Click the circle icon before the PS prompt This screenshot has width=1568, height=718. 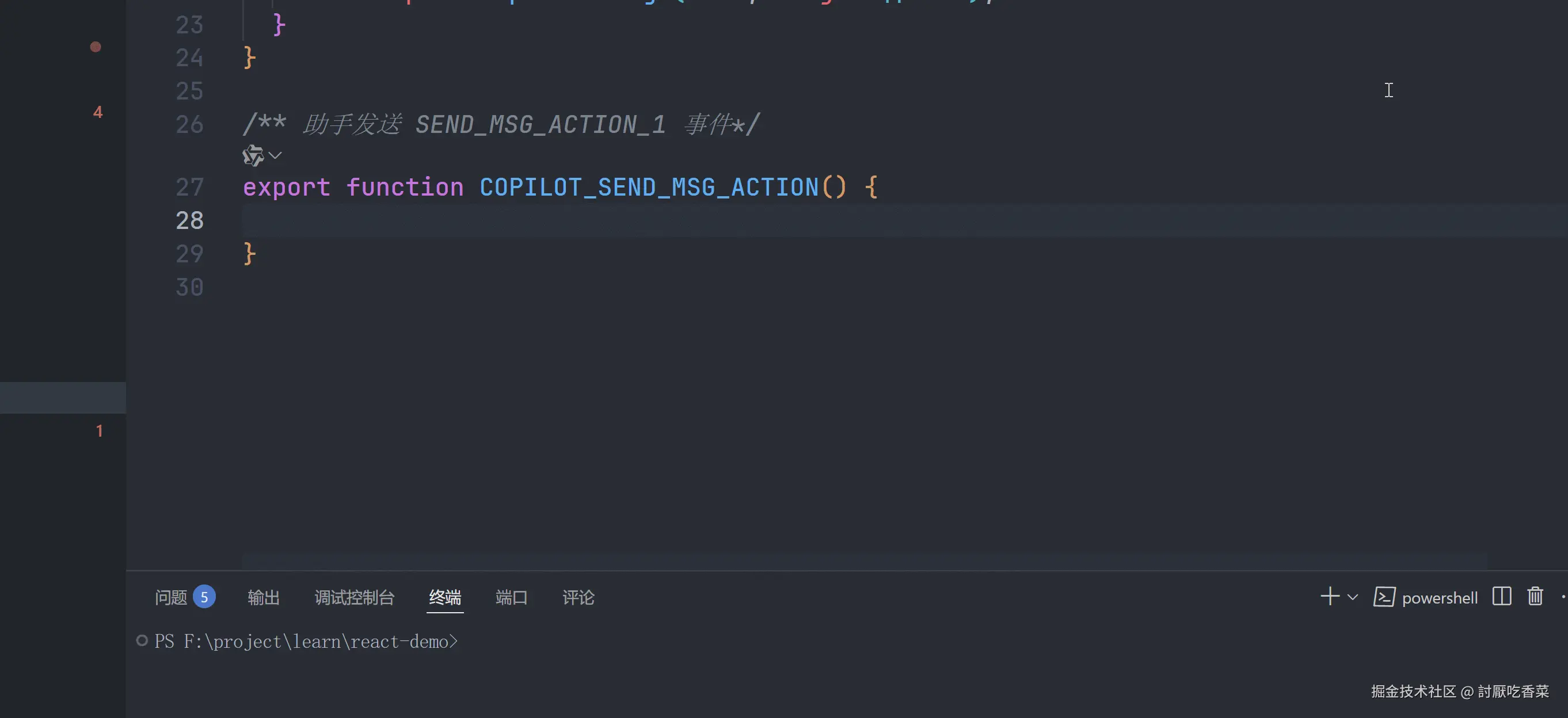coord(142,641)
